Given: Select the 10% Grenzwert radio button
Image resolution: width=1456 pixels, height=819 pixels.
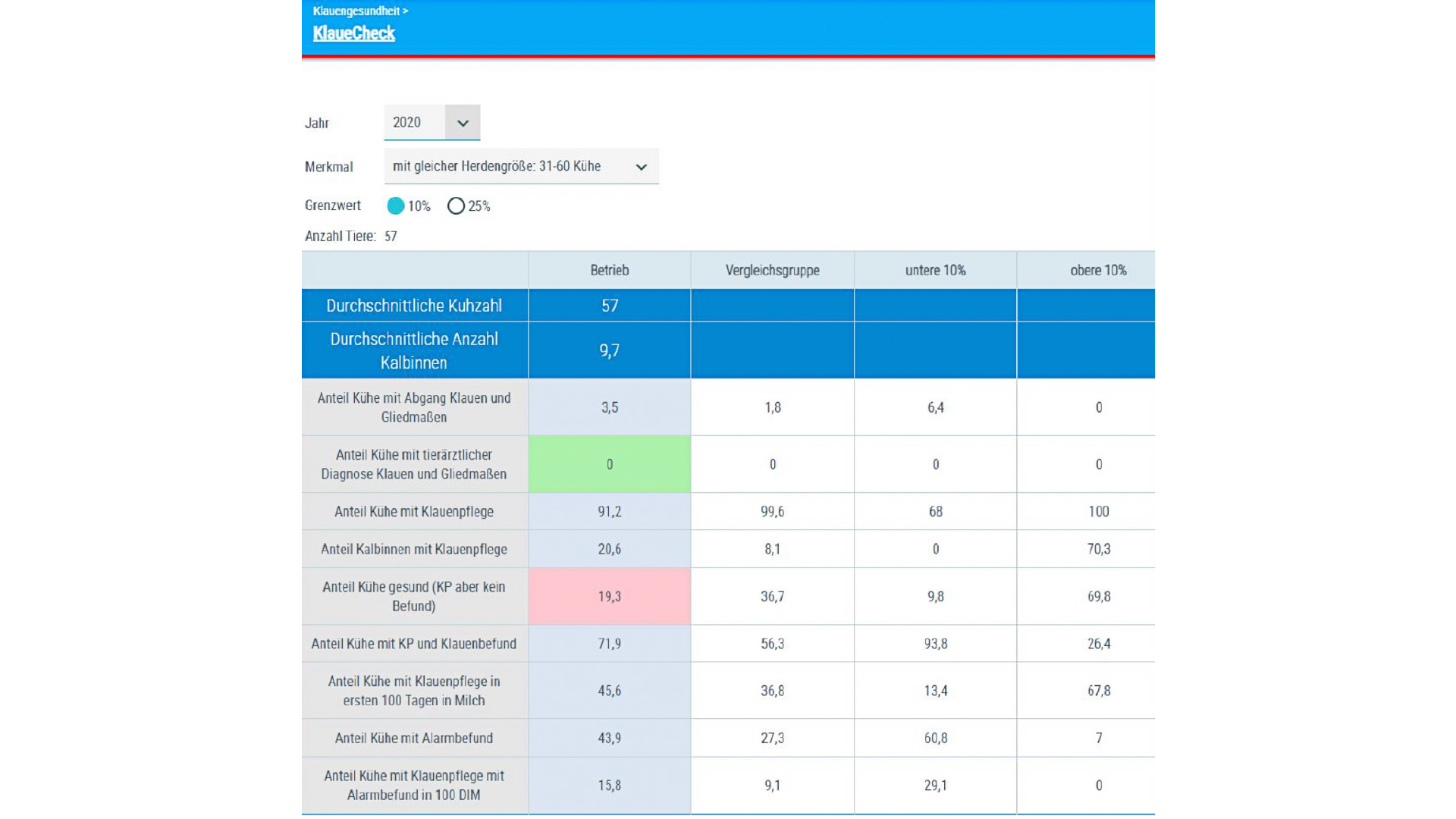Looking at the screenshot, I should click(396, 206).
